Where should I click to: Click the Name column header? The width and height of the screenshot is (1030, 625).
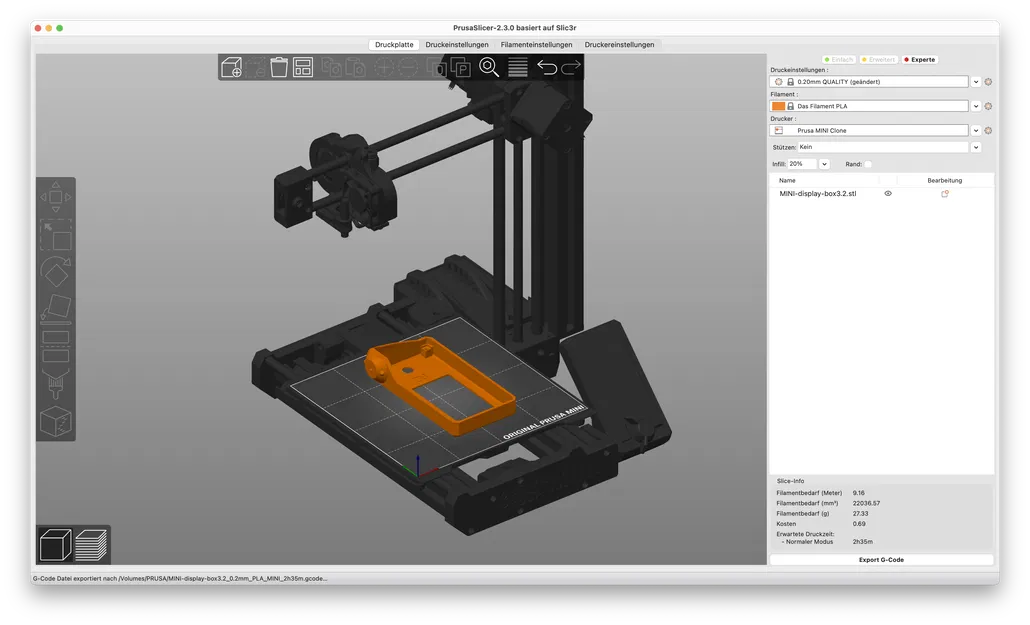[787, 181]
